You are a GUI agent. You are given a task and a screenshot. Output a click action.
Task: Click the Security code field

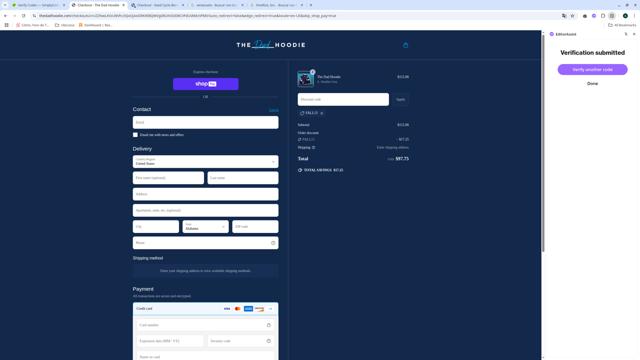click(241, 341)
